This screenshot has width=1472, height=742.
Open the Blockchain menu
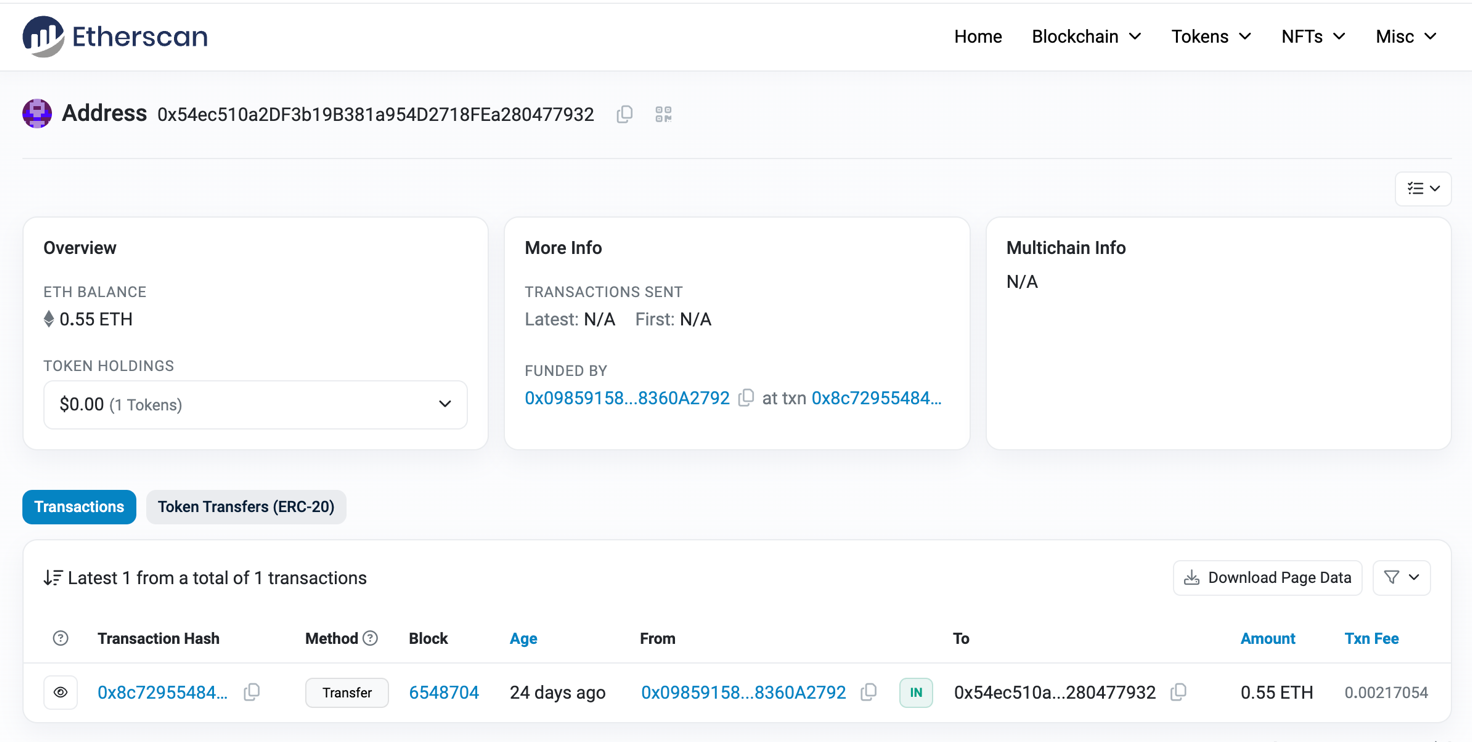pyautogui.click(x=1086, y=37)
